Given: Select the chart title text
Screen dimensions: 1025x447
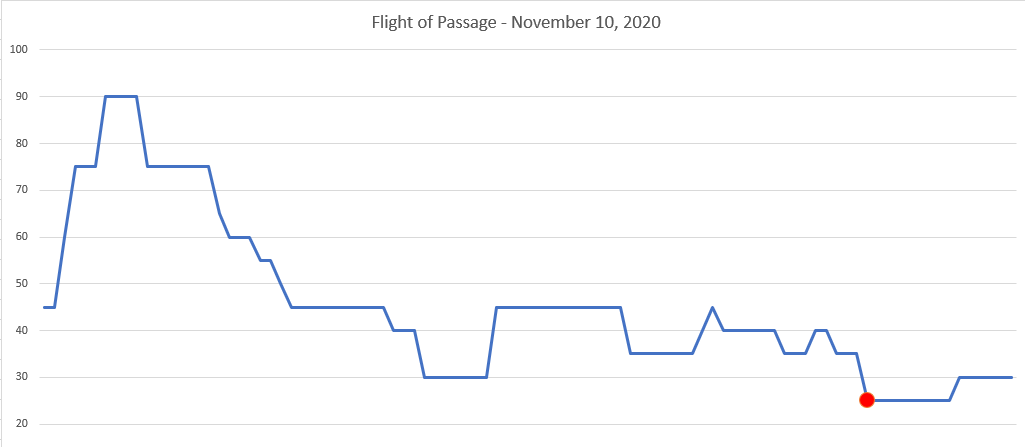Looking at the screenshot, I should tap(516, 22).
